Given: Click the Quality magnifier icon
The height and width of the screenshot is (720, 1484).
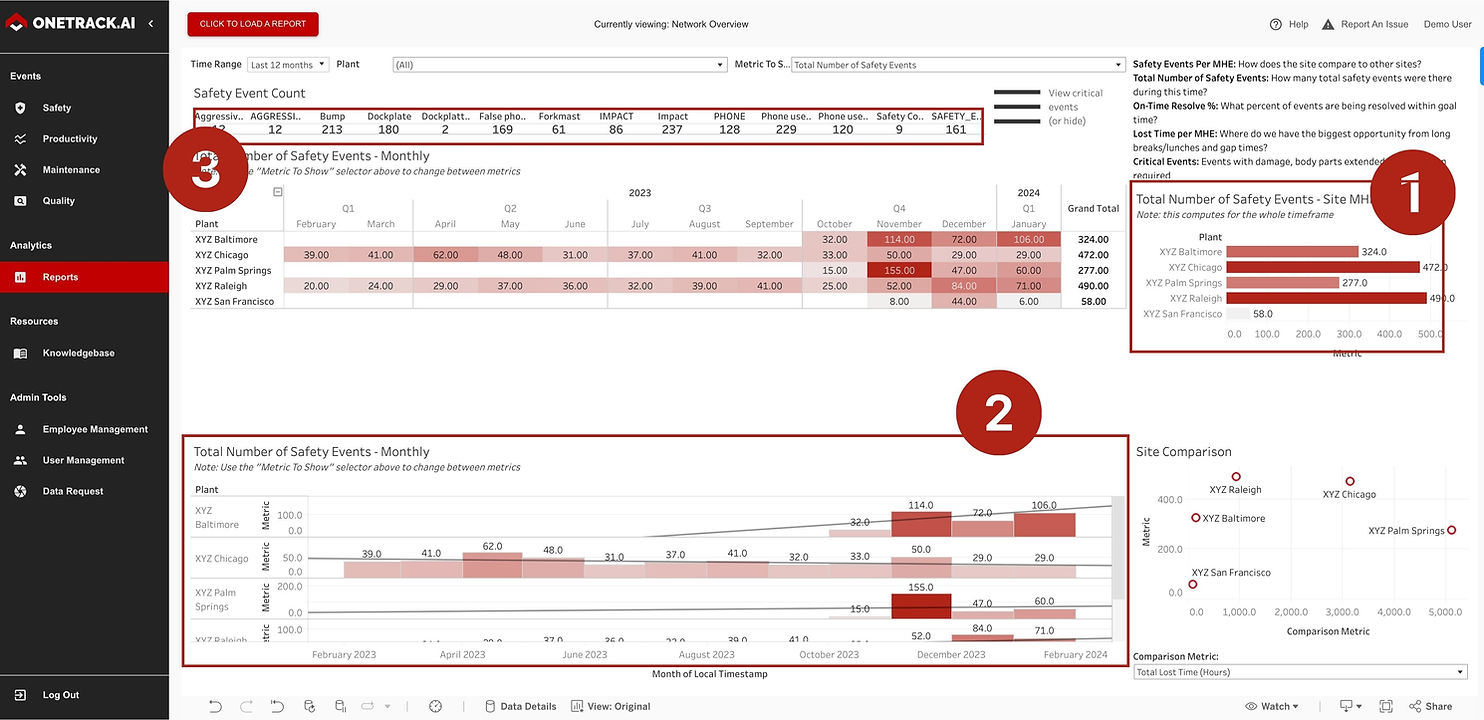Looking at the screenshot, I should 20,201.
